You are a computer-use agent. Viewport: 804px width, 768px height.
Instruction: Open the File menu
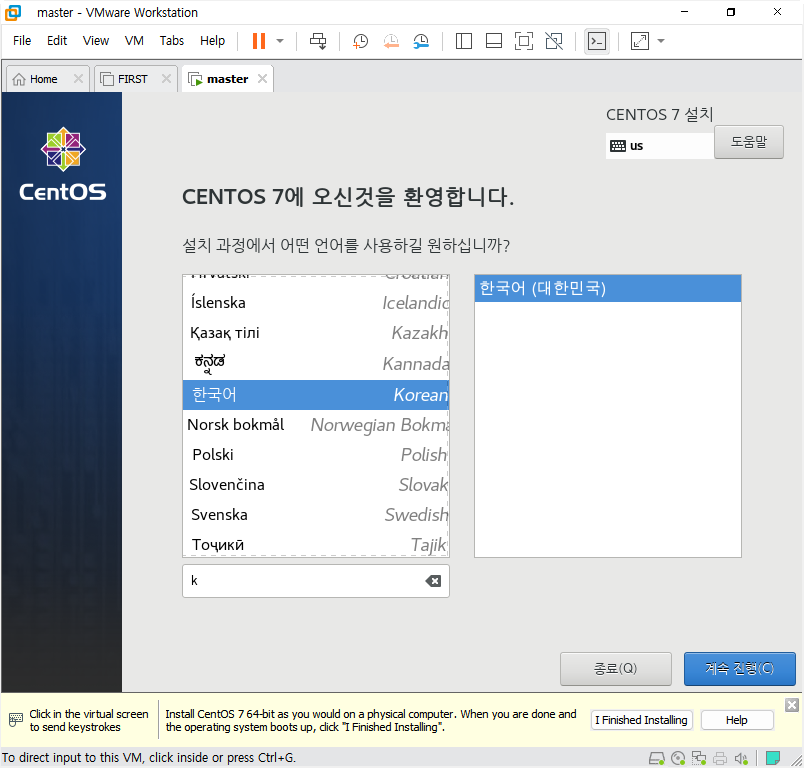[x=22, y=41]
